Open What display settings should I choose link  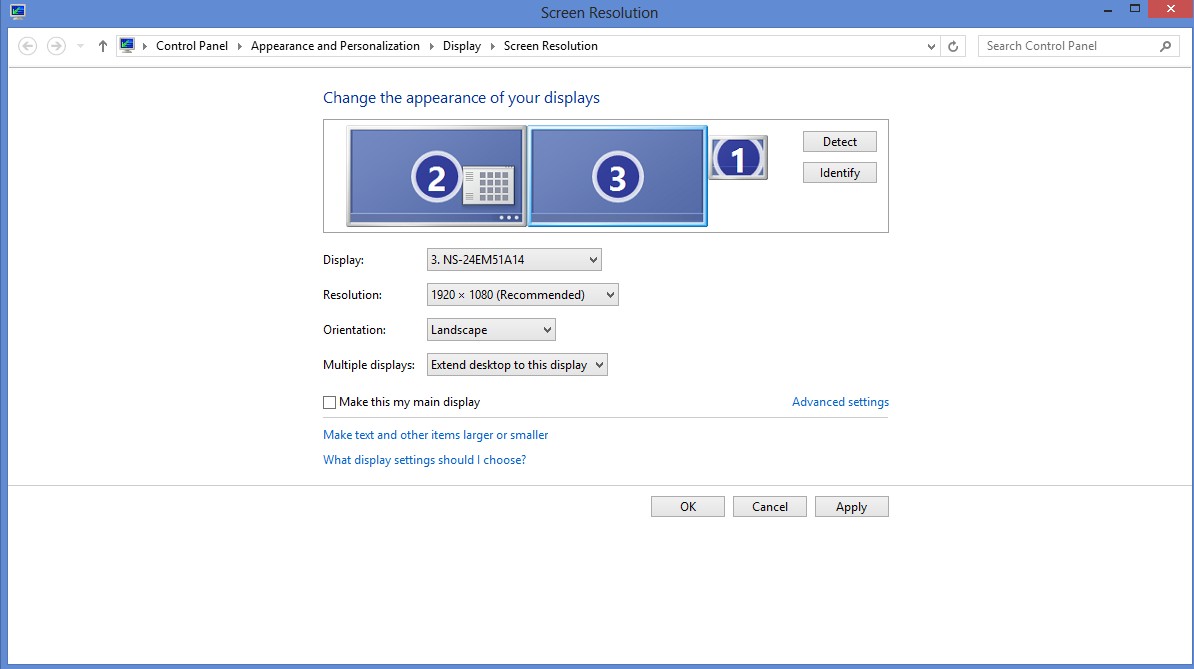coord(424,460)
